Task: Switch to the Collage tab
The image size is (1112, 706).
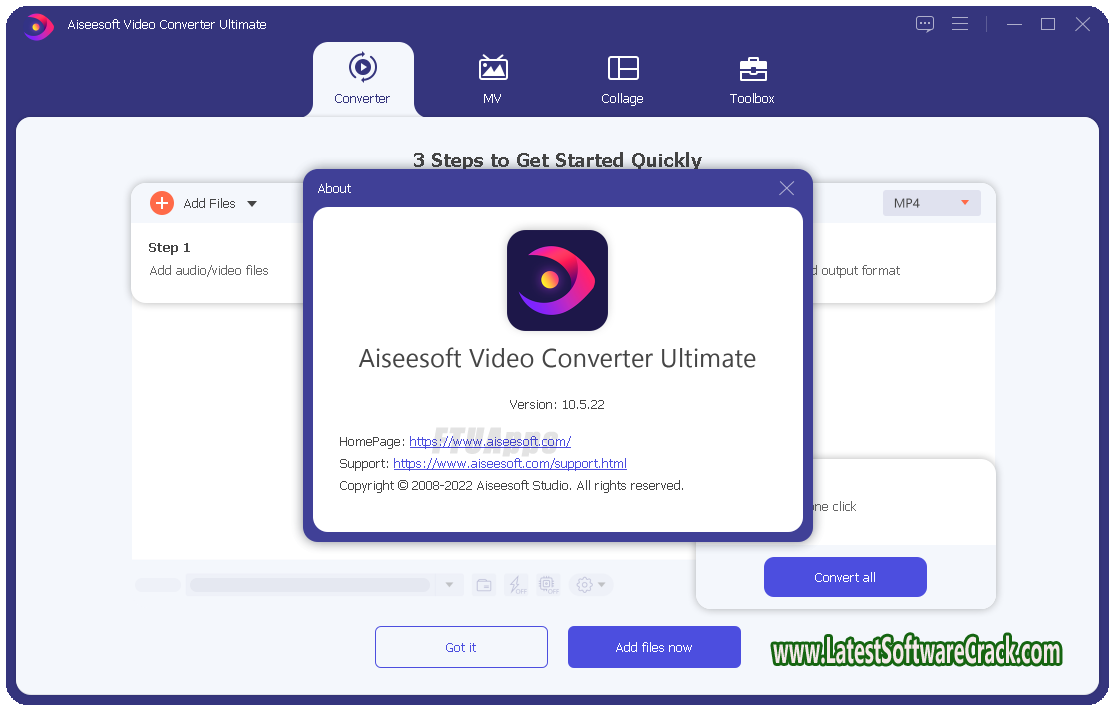Action: 622,80
